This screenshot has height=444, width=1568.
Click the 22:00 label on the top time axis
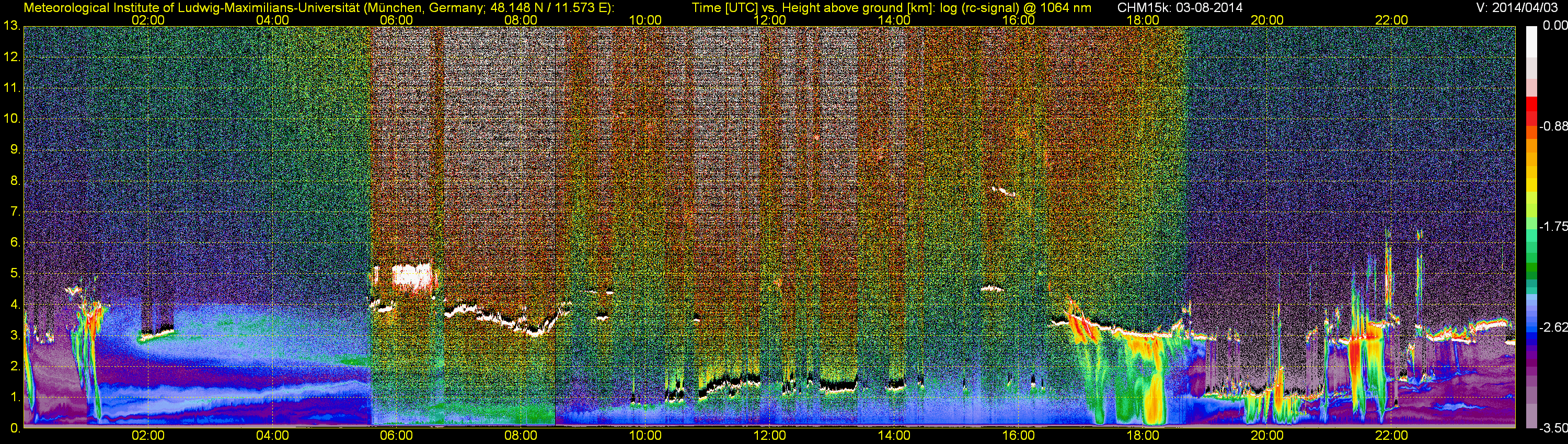(x=1391, y=20)
